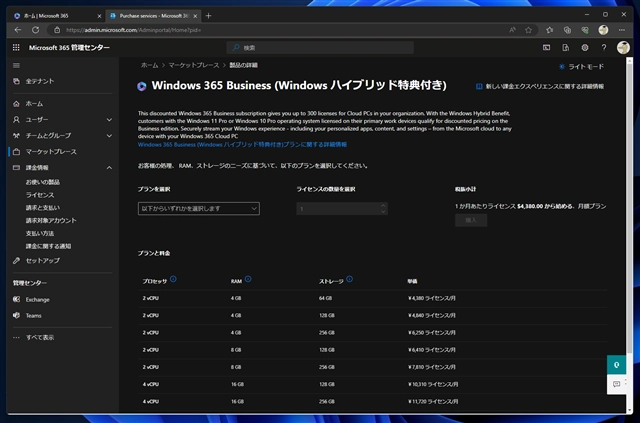
Task: Close the ホーム | Microsoft 365 tab
Action: (99, 16)
